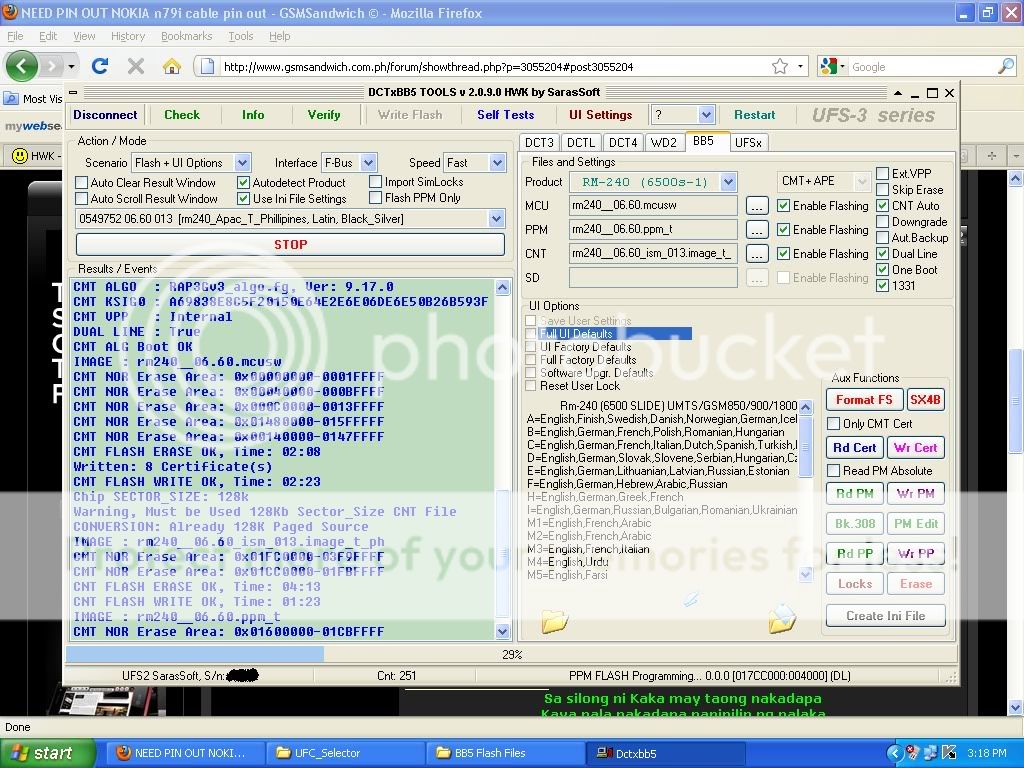The height and width of the screenshot is (768, 1024).
Task: Expand the Interface F-Bus dropdown
Action: [x=368, y=163]
